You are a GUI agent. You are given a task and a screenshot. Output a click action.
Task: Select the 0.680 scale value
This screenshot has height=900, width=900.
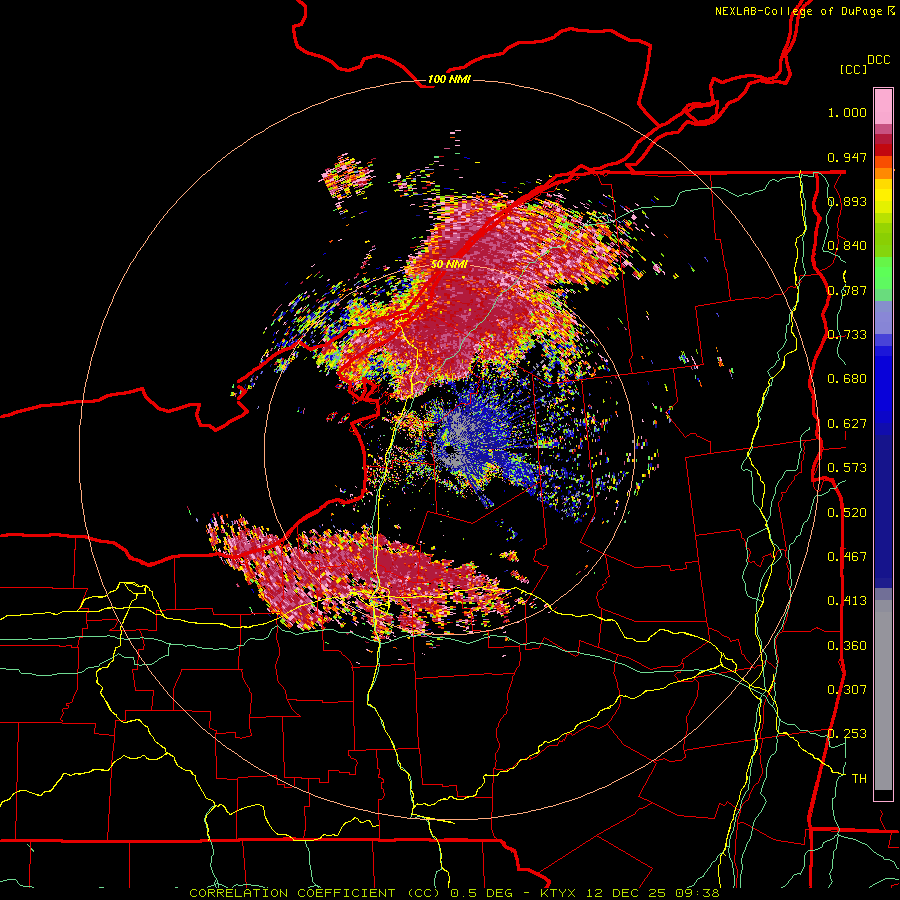pyautogui.click(x=847, y=379)
